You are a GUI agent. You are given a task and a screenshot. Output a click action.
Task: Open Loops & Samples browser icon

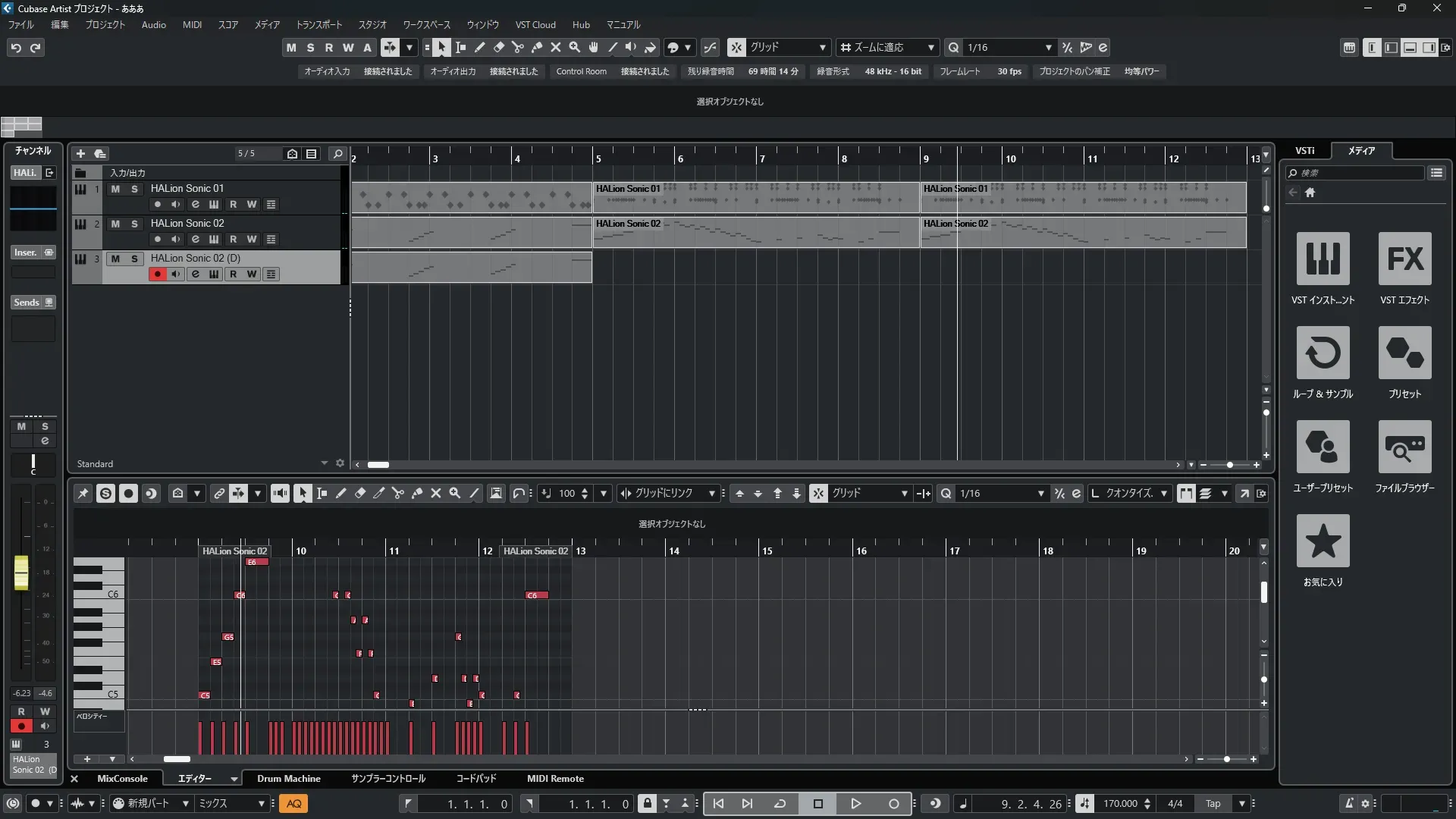[1323, 353]
